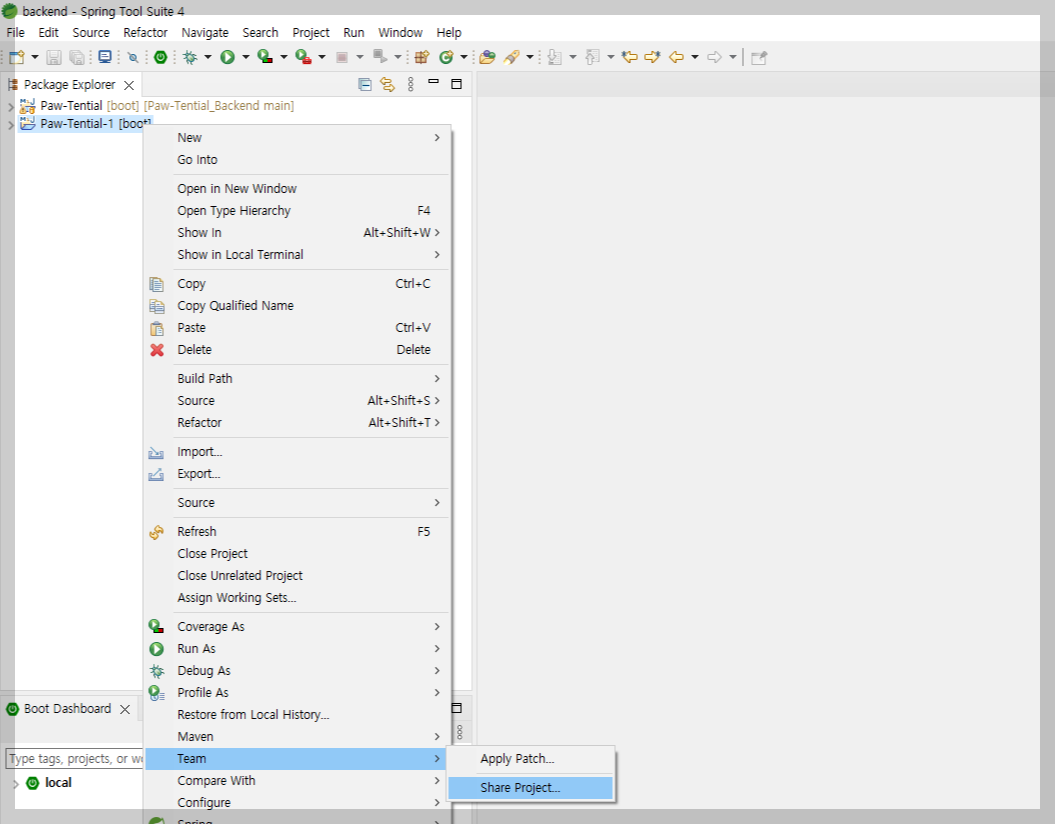Click the New wizard toolbar icon
The height and width of the screenshot is (824, 1055).
click(17, 58)
